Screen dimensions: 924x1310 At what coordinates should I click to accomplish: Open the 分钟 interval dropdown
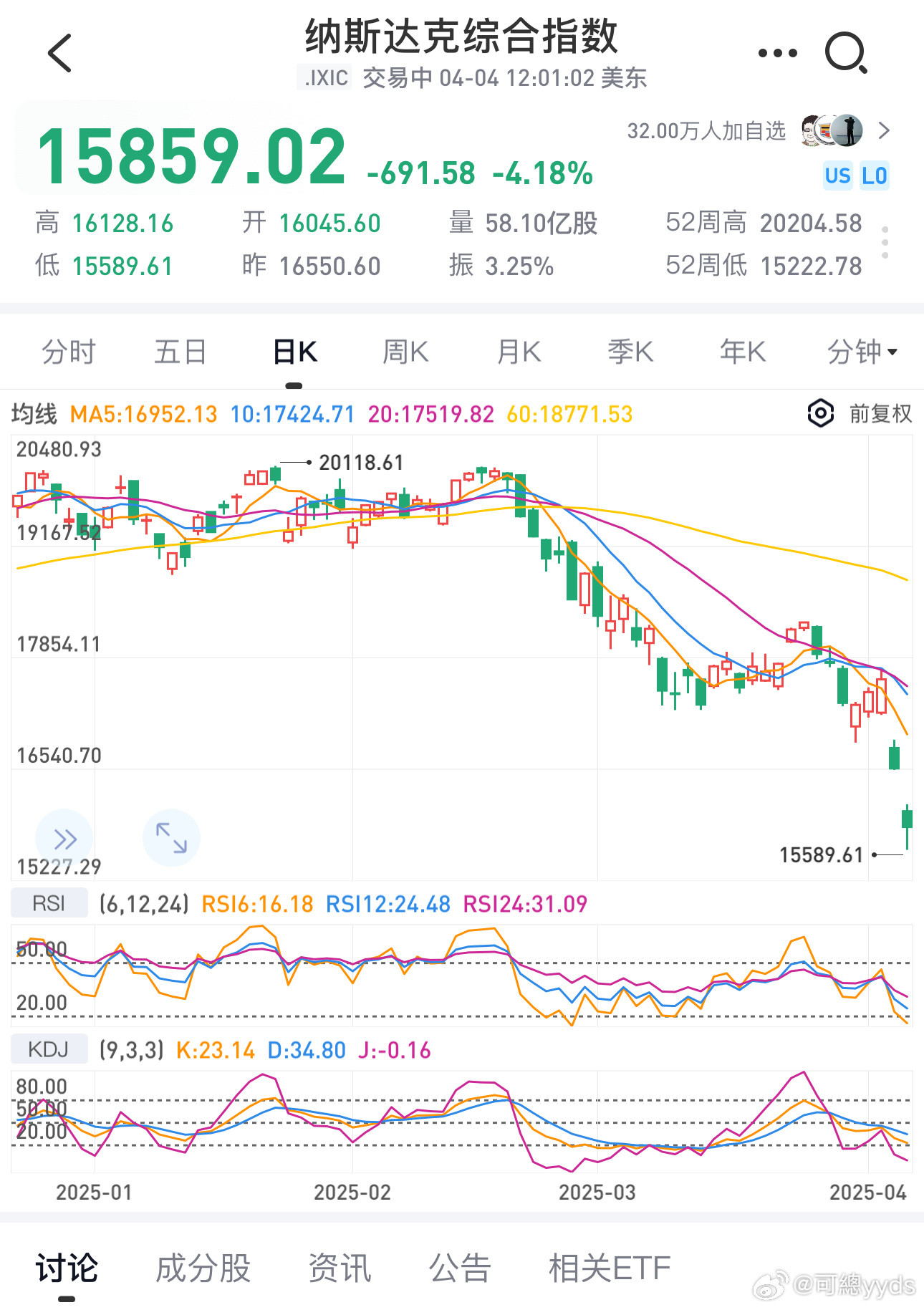click(x=862, y=352)
